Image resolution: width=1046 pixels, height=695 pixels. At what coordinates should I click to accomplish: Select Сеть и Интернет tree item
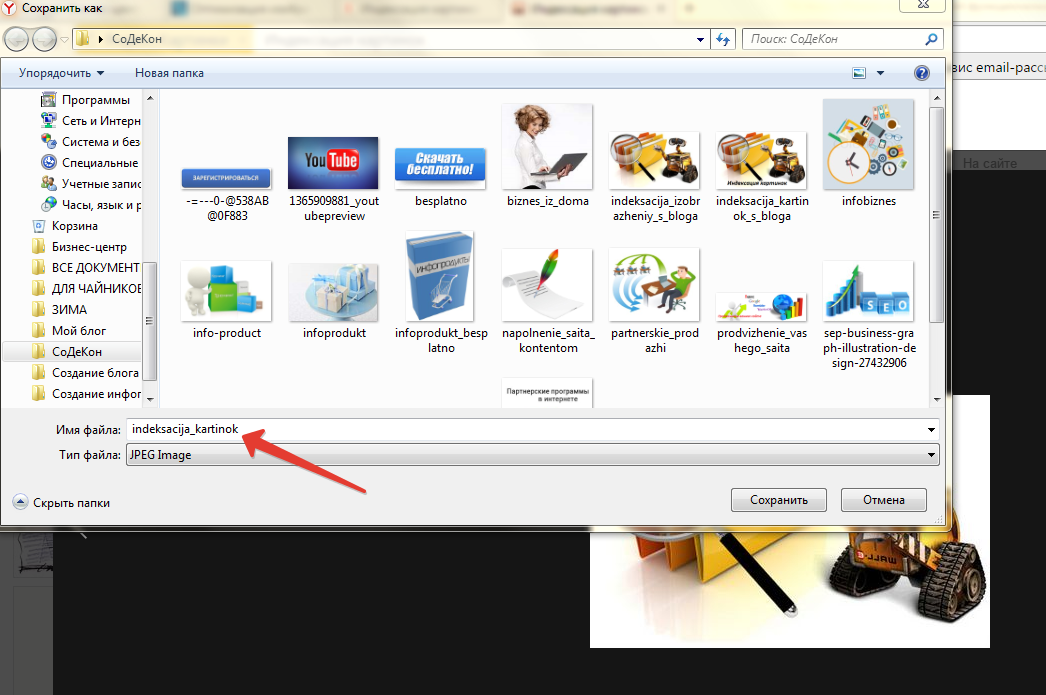point(89,121)
